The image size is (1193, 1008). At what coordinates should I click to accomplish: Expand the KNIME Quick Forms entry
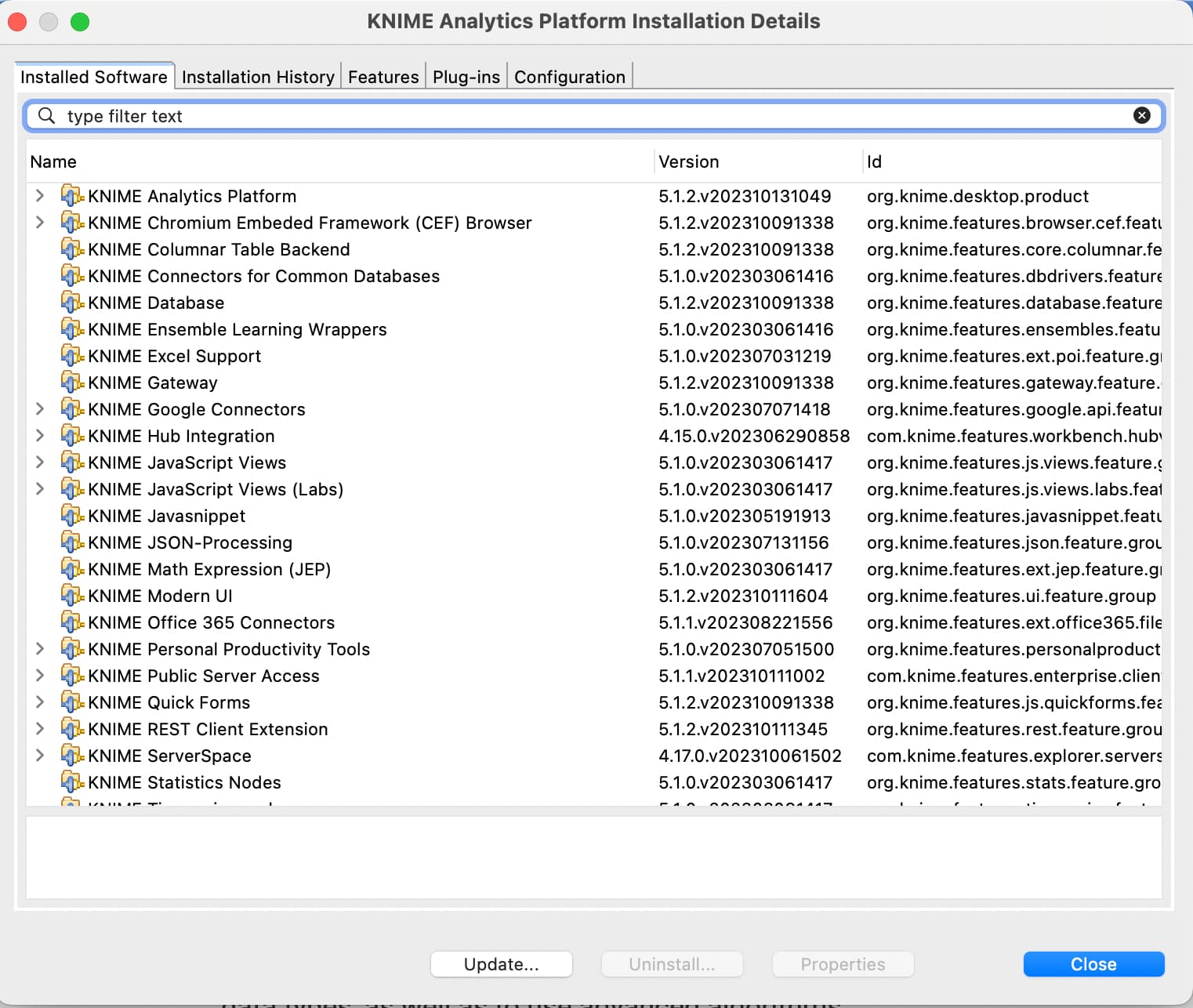point(40,702)
